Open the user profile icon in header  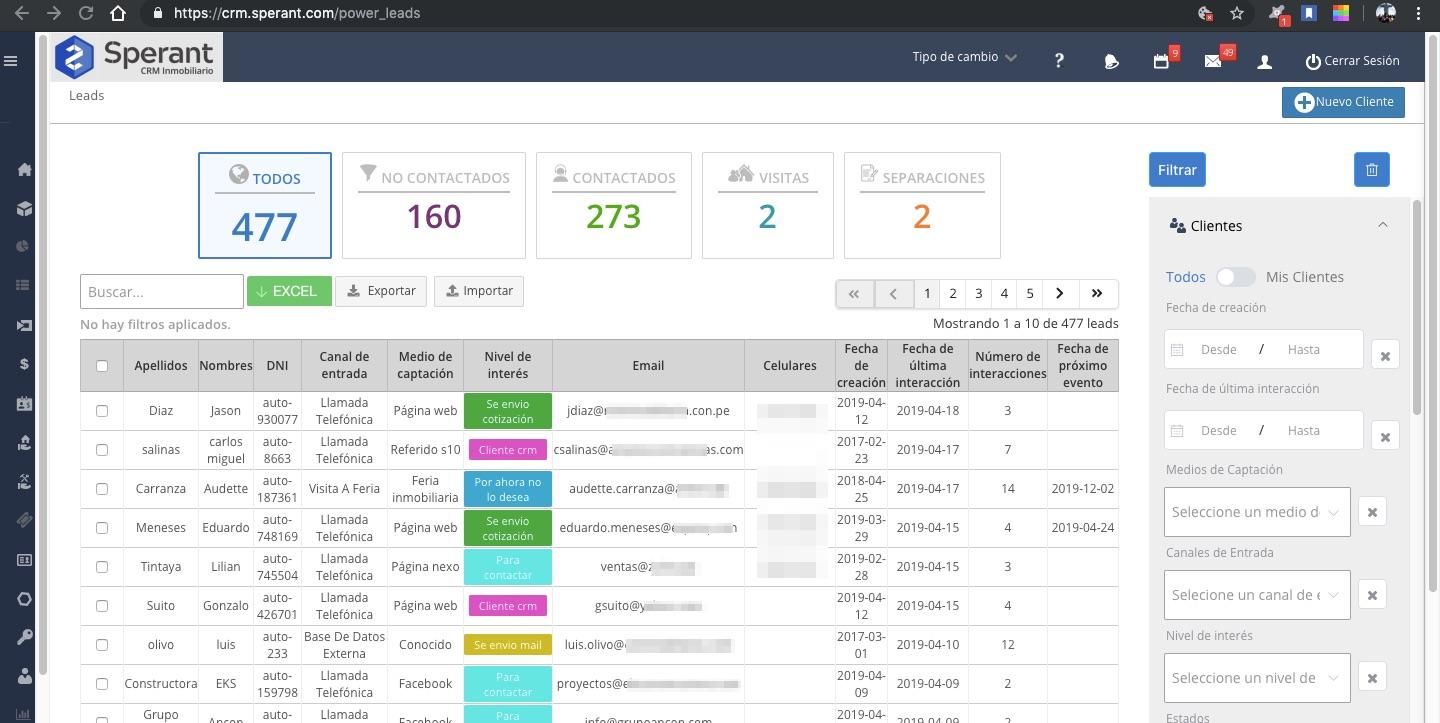(x=1264, y=61)
